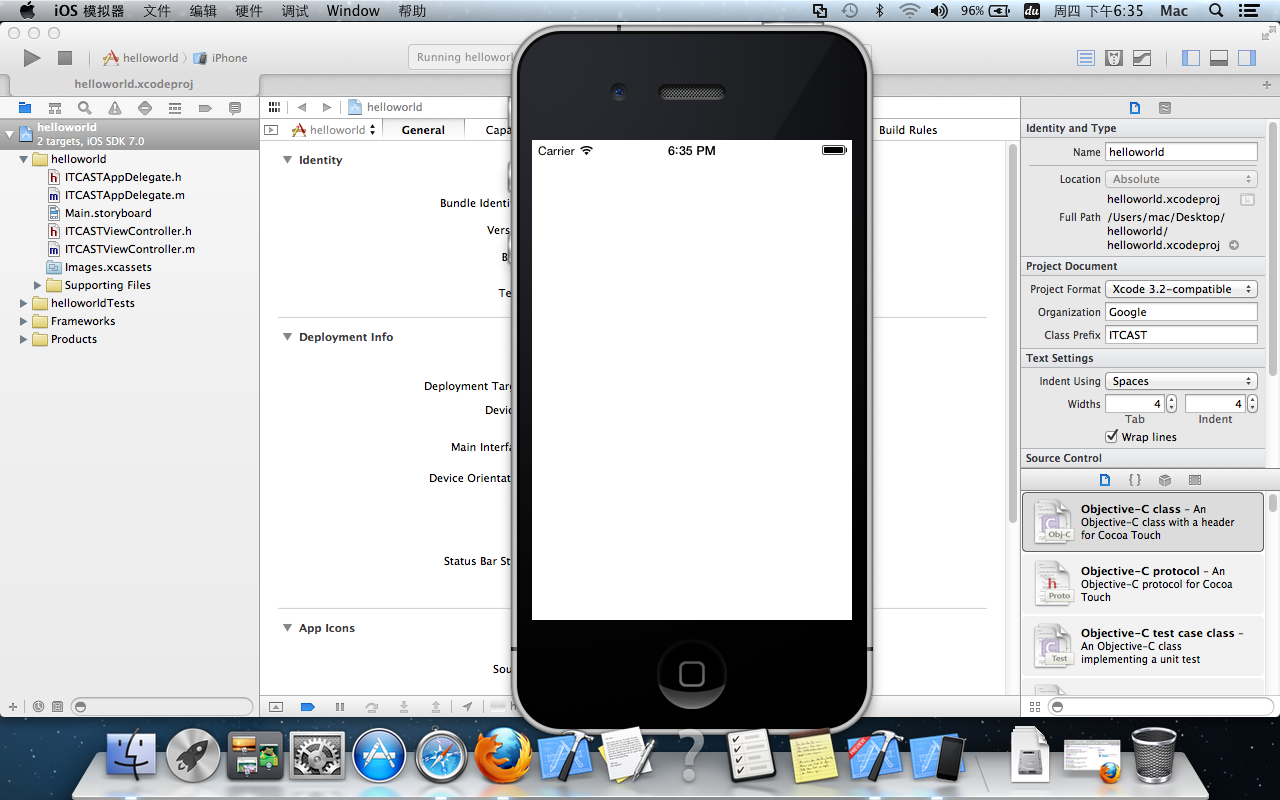The width and height of the screenshot is (1280, 800).
Task: Open the Find navigator
Action: coord(85,108)
